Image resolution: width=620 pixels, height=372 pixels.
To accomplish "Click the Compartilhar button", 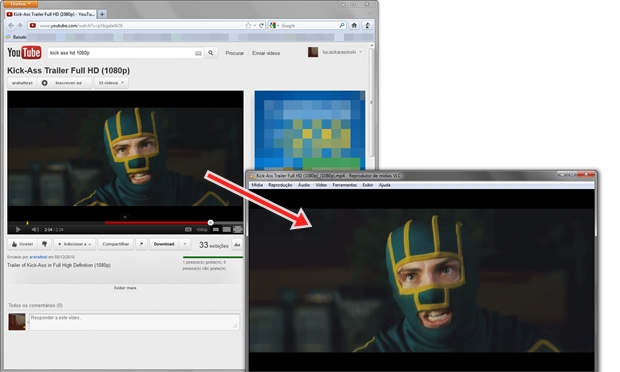I will click(115, 244).
